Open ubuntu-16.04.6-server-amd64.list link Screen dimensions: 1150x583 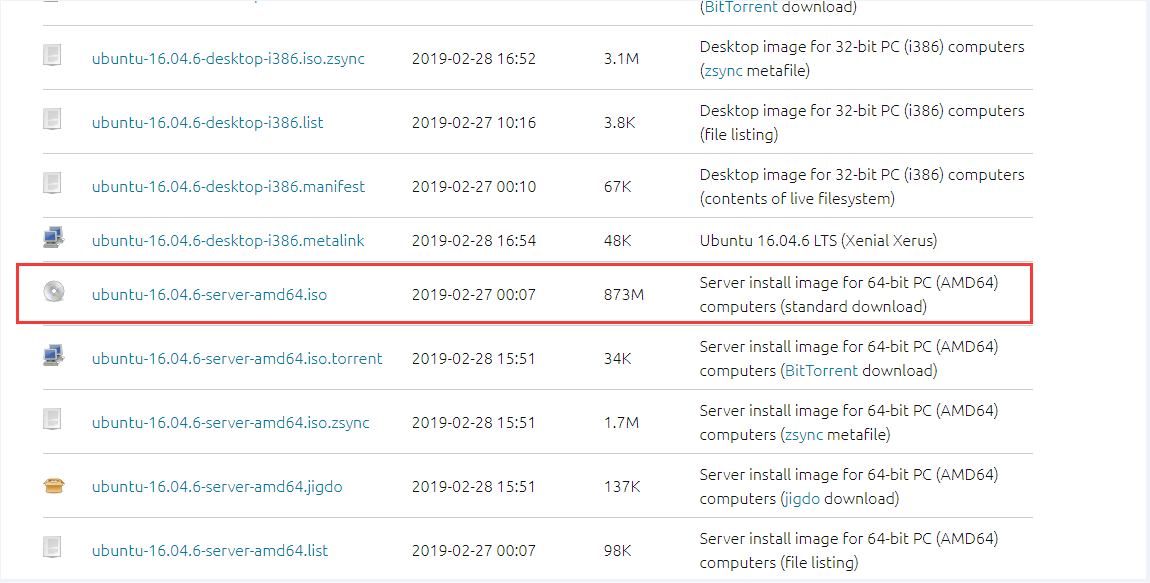click(x=210, y=550)
